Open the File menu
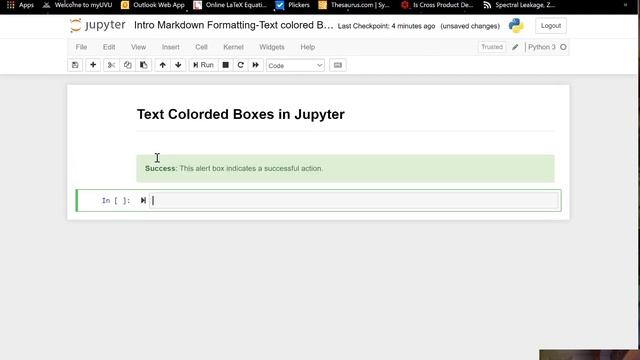This screenshot has width=640, height=360. [x=81, y=47]
